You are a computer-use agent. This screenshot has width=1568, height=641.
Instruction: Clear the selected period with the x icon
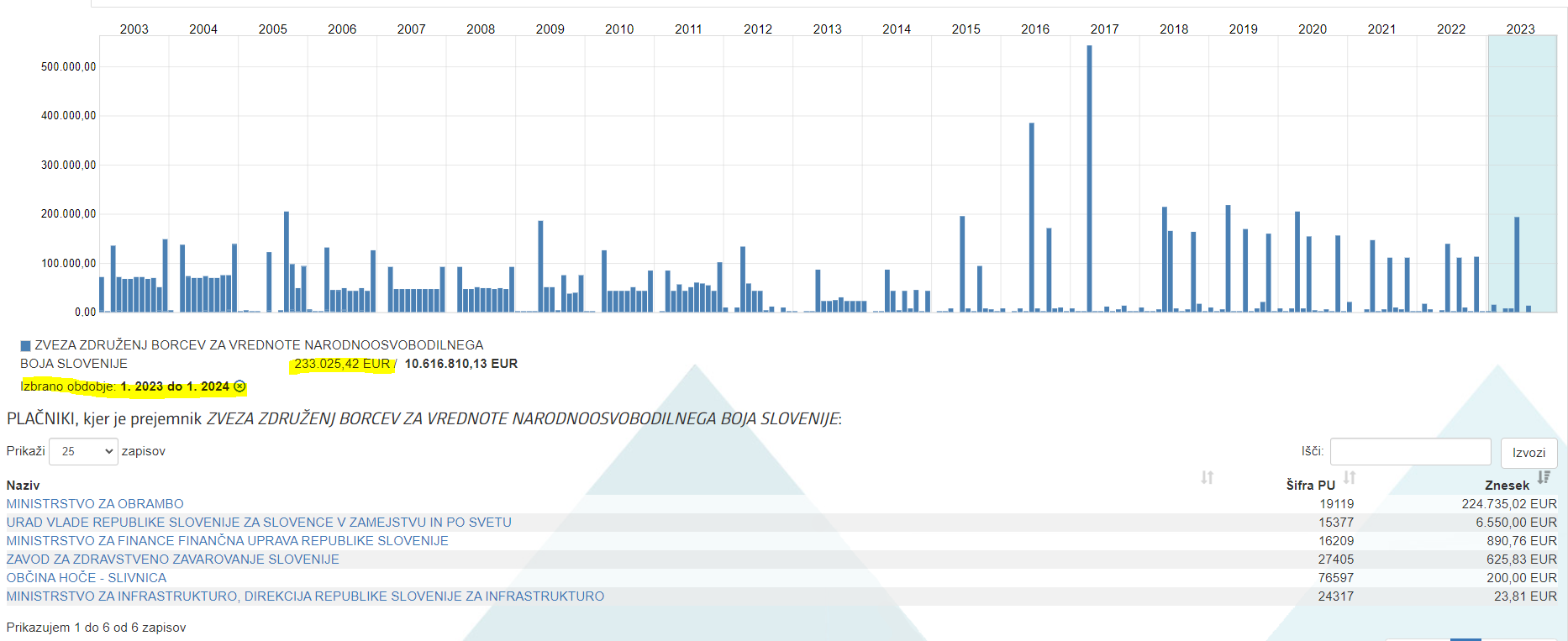point(239,386)
